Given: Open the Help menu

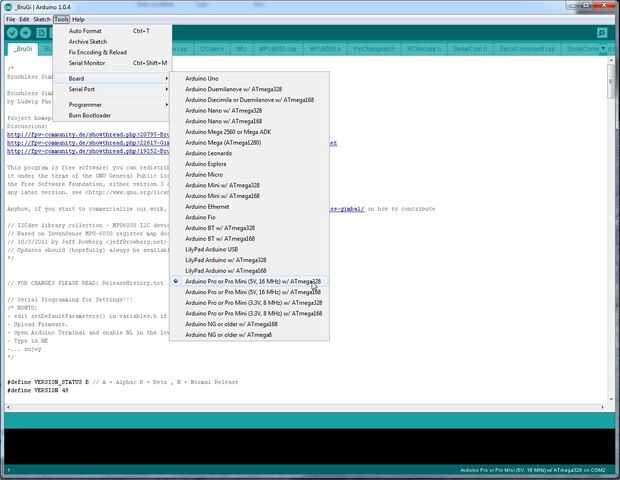Looking at the screenshot, I should click(x=78, y=19).
